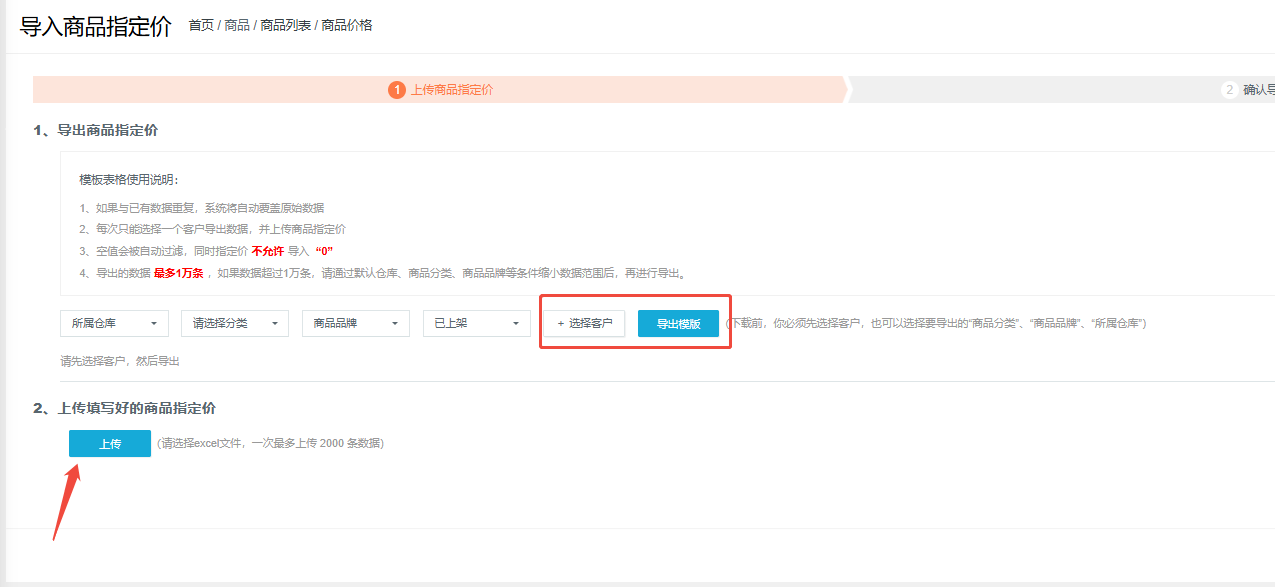Click heading 1、导出商品指定价
Image resolution: width=1275 pixels, height=587 pixels.
point(95,130)
